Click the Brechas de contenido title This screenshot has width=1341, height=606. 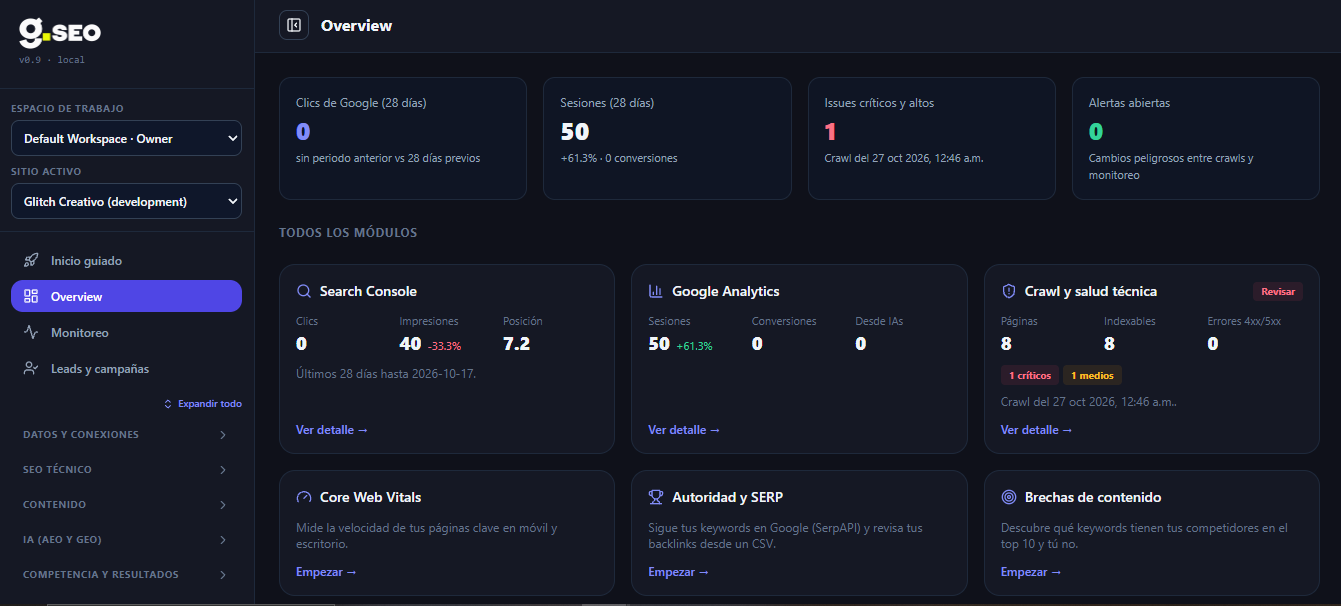pyautogui.click(x=1093, y=498)
